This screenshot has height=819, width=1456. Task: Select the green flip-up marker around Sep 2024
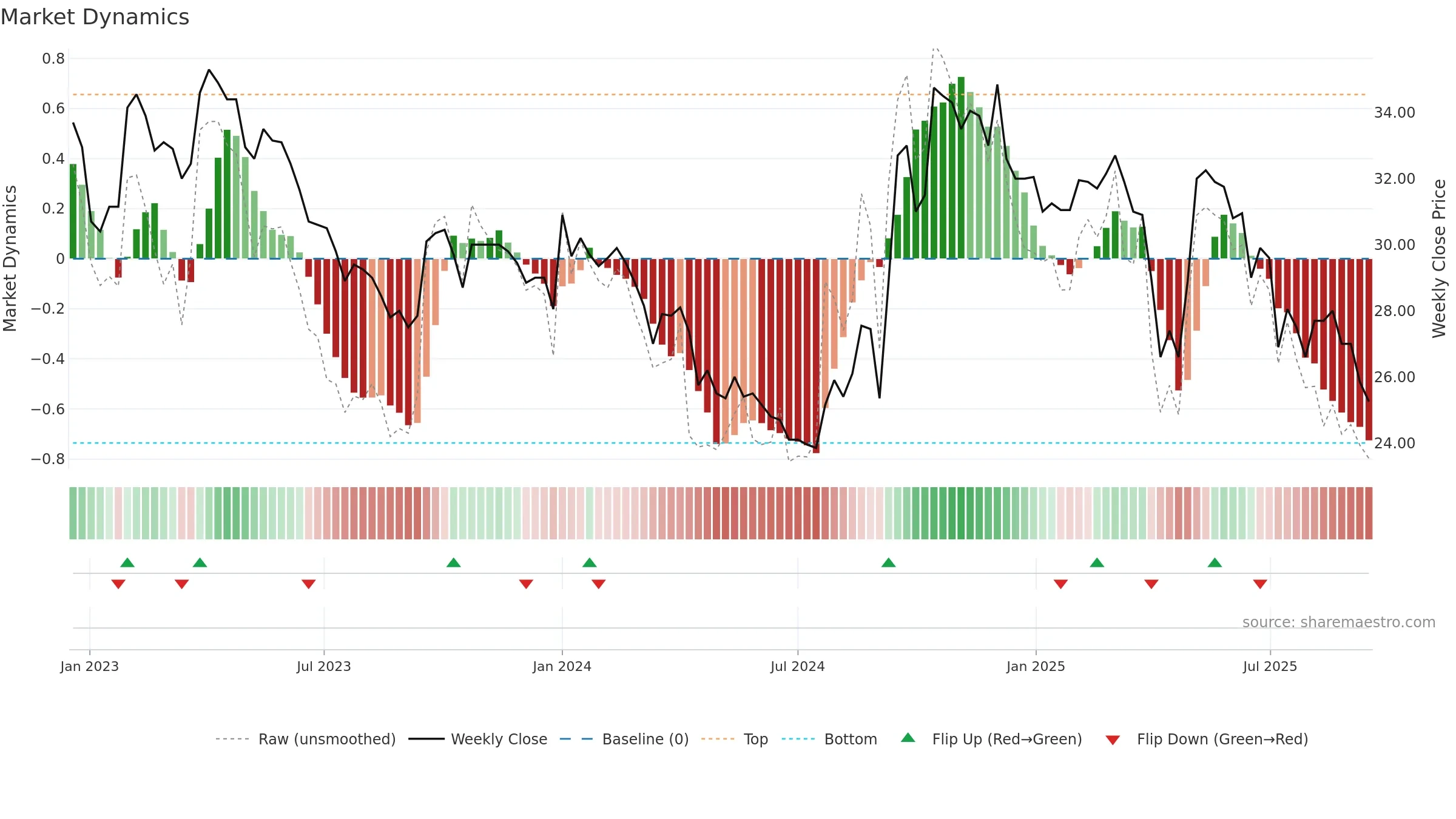click(x=889, y=562)
